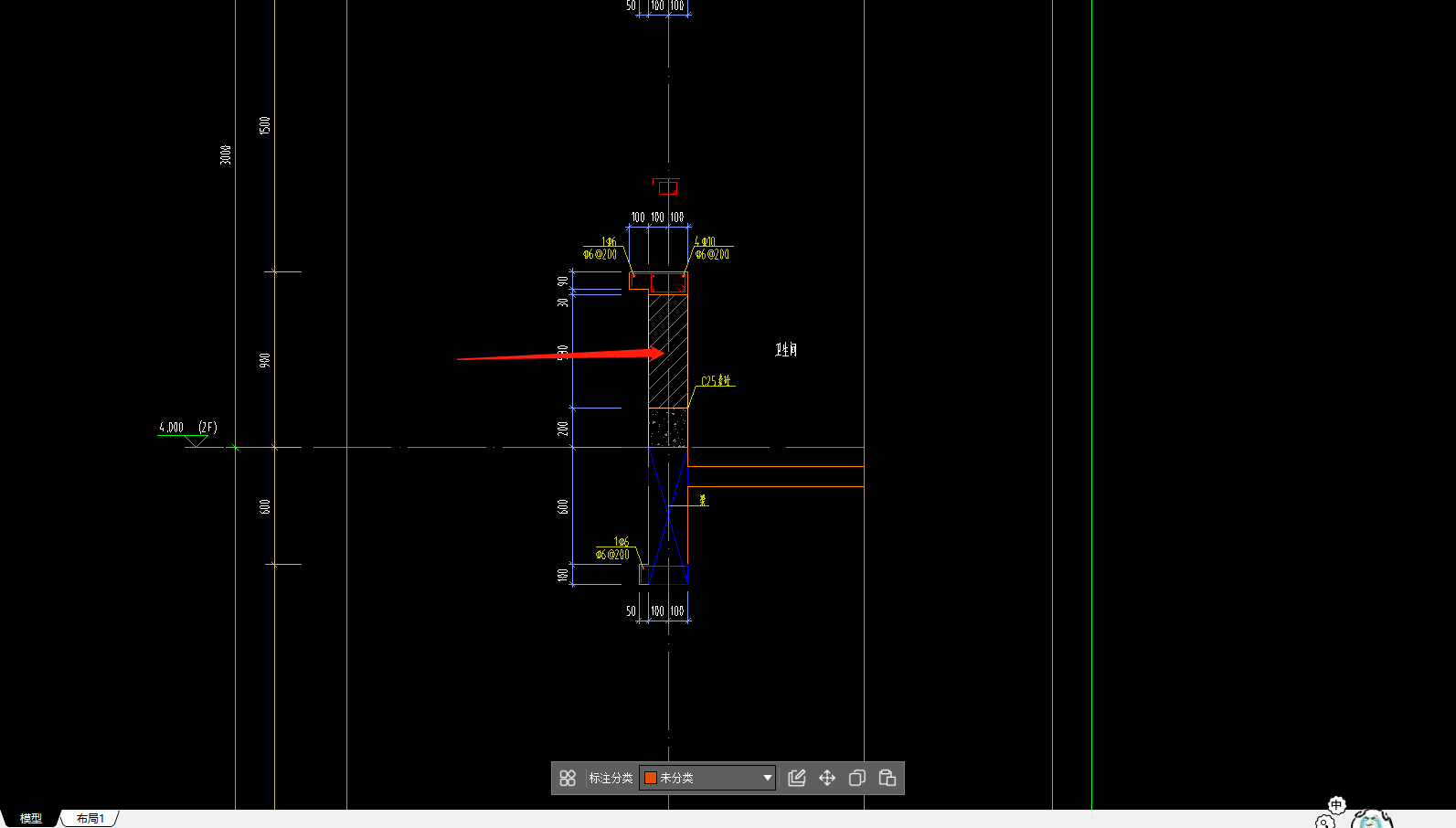Click the 中 input method indicator

point(1336,805)
